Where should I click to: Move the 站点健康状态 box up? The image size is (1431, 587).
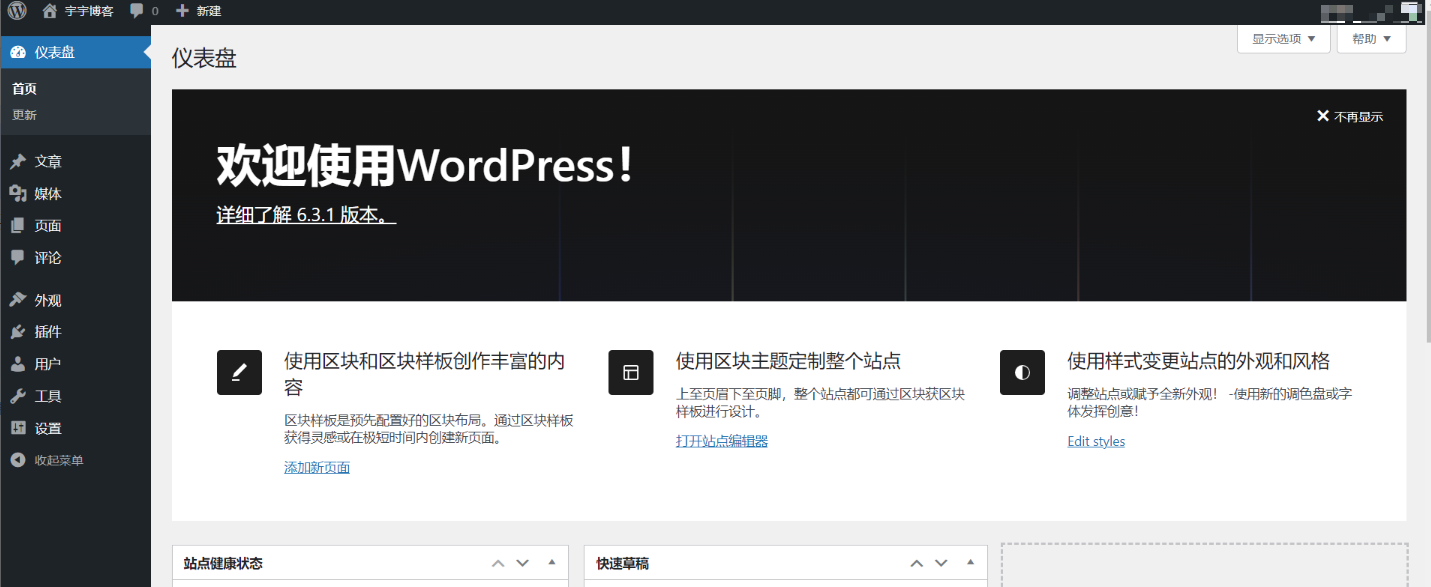[x=498, y=563]
